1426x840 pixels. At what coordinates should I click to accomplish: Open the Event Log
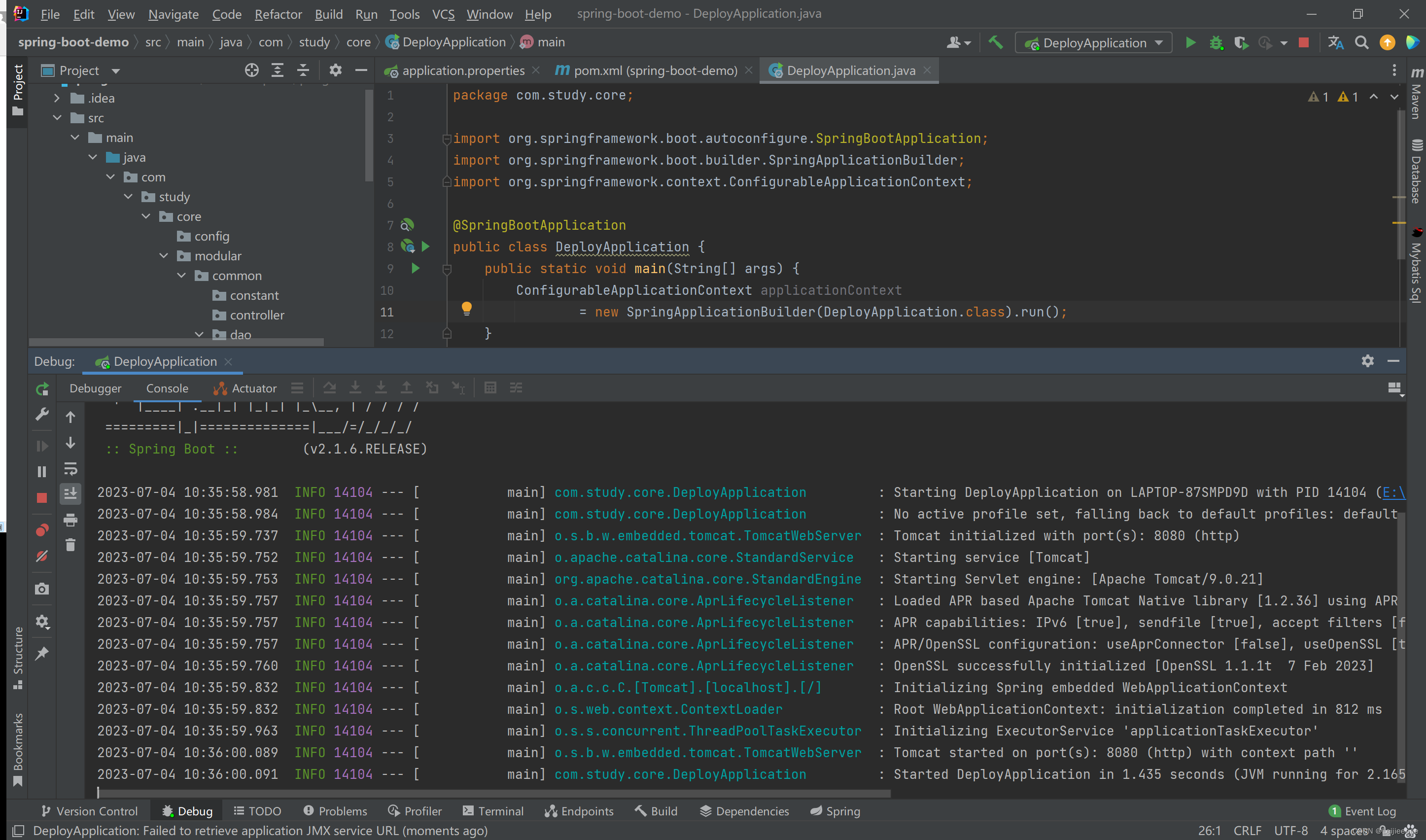coord(1362,811)
